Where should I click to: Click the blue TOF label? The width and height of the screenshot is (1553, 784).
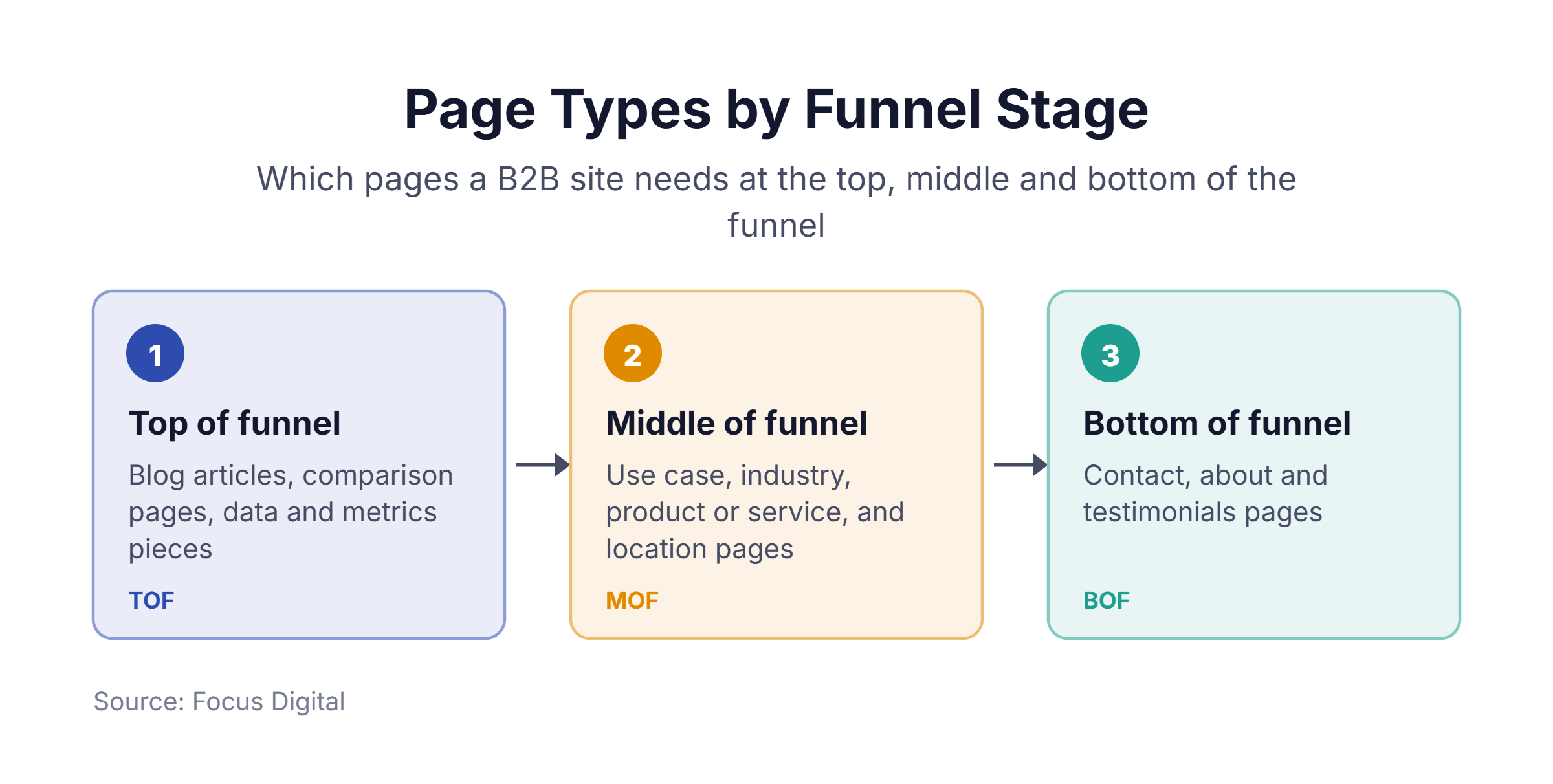coord(151,601)
